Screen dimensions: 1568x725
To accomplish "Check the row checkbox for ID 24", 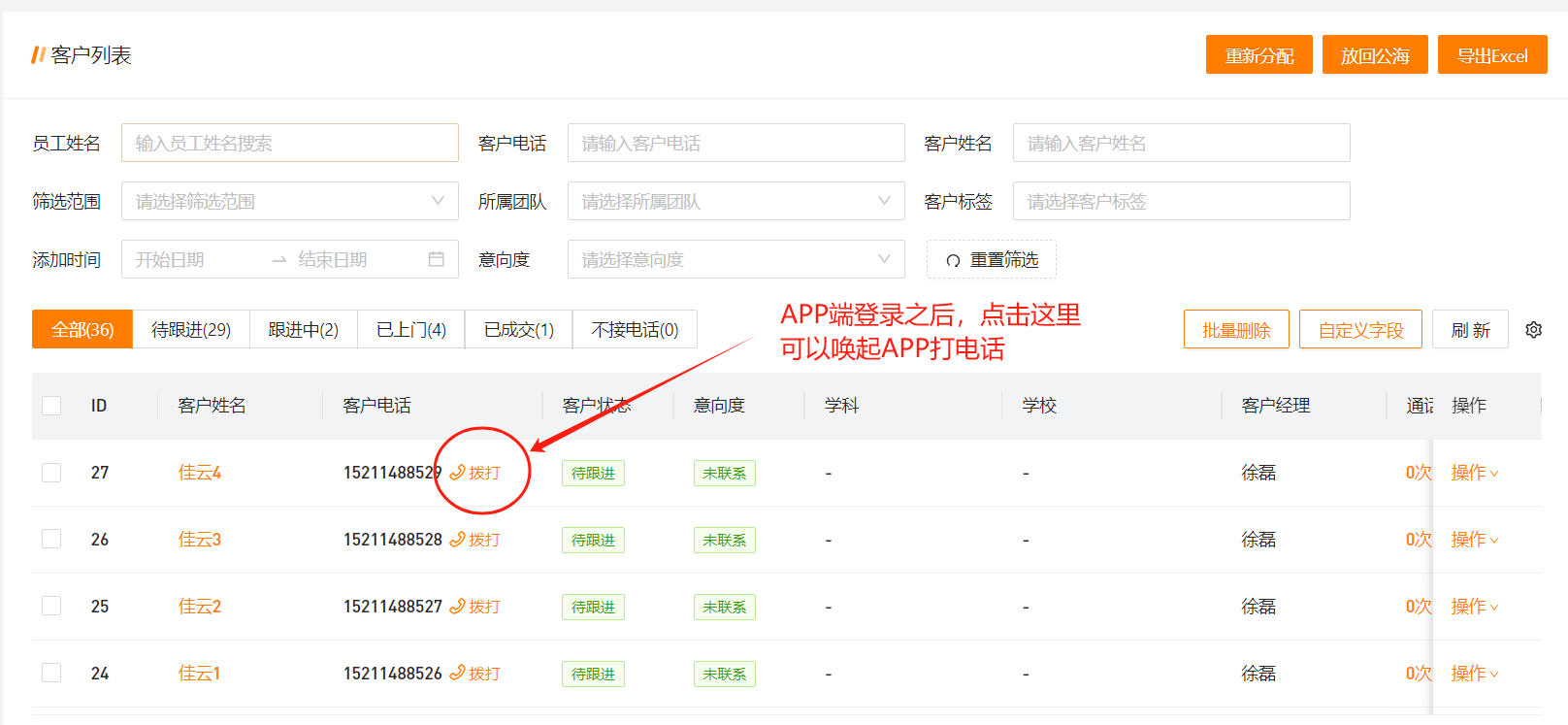I will [x=51, y=673].
